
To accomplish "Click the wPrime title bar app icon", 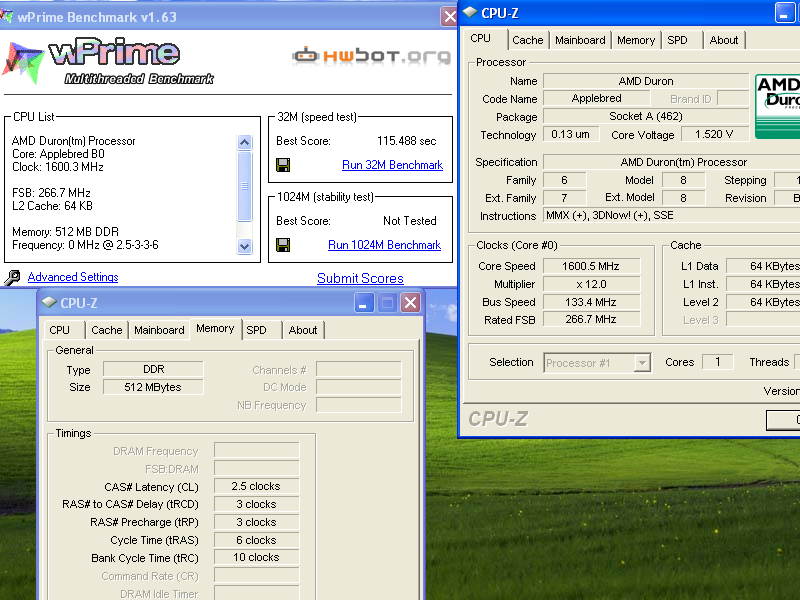I will click(x=7, y=16).
